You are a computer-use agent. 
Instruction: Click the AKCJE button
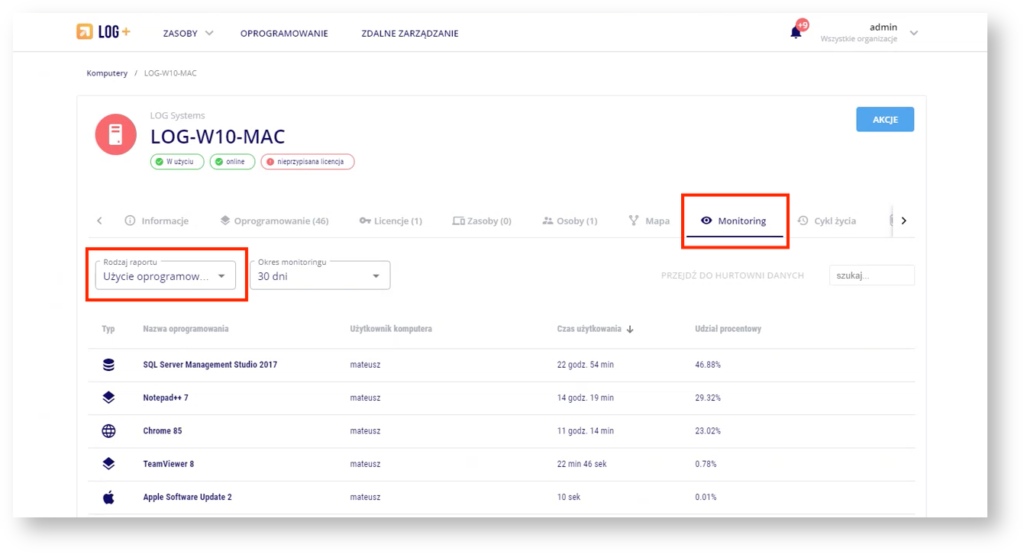(885, 120)
